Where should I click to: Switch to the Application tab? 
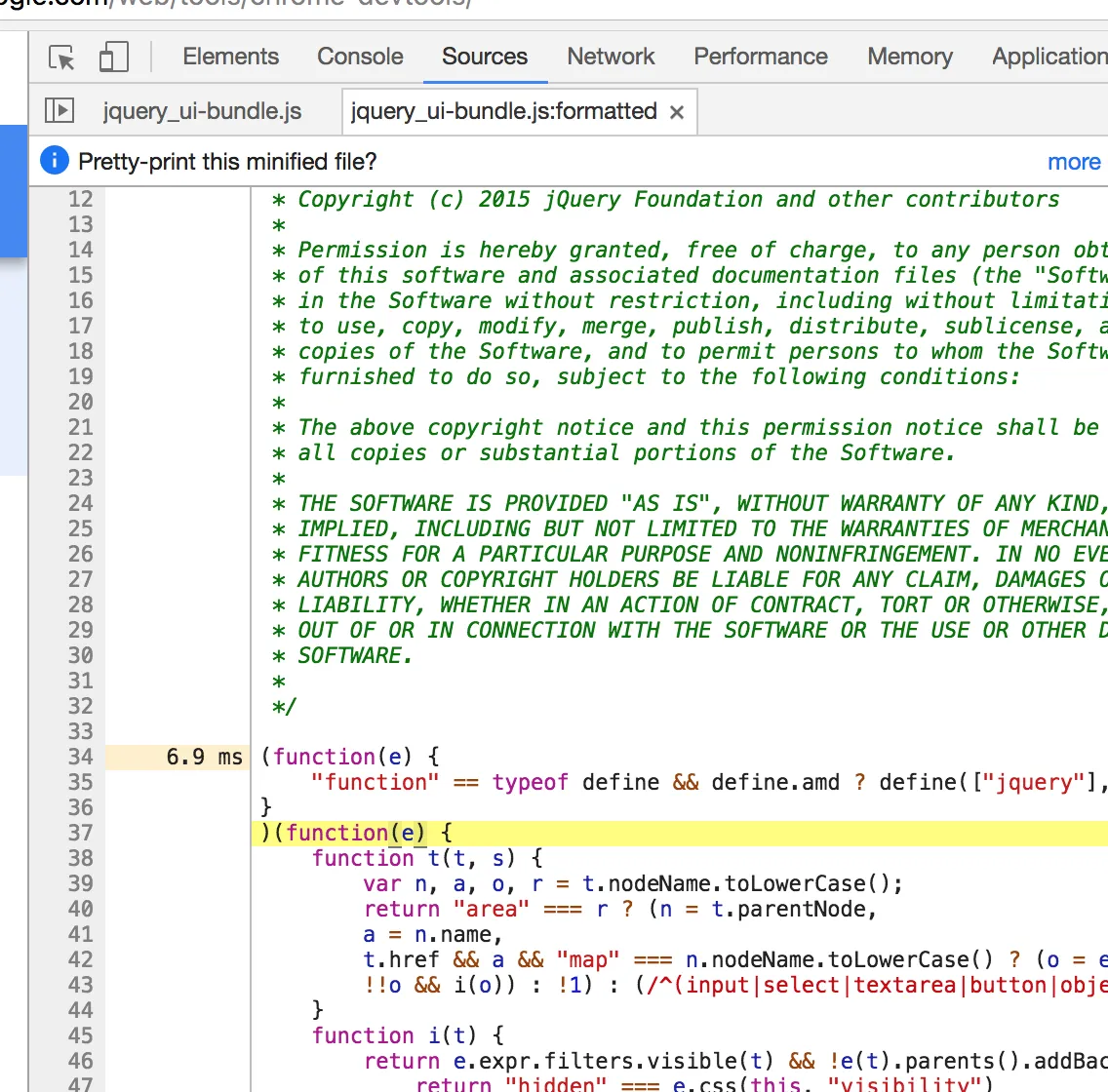click(1049, 57)
